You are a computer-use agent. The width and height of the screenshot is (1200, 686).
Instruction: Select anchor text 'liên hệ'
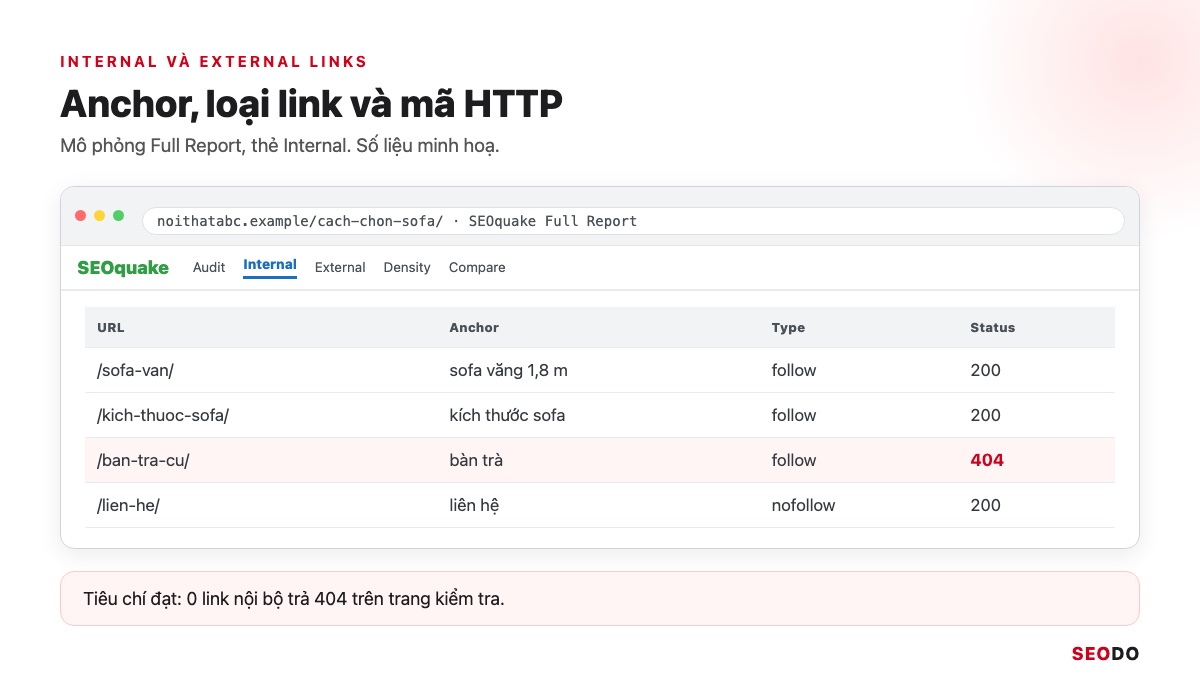click(474, 505)
